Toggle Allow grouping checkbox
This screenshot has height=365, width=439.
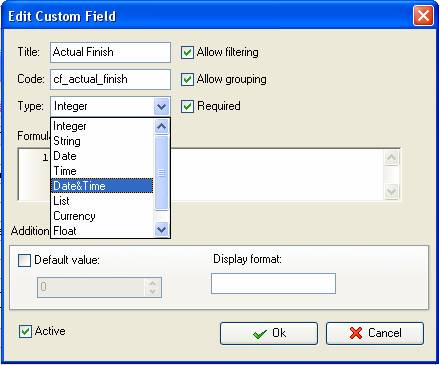coord(187,79)
